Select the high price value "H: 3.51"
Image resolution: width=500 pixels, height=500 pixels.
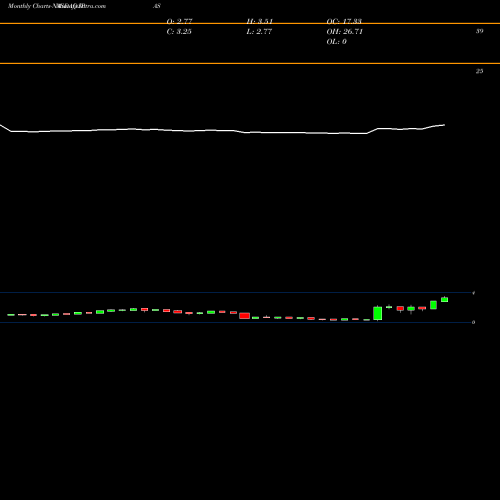click(260, 21)
